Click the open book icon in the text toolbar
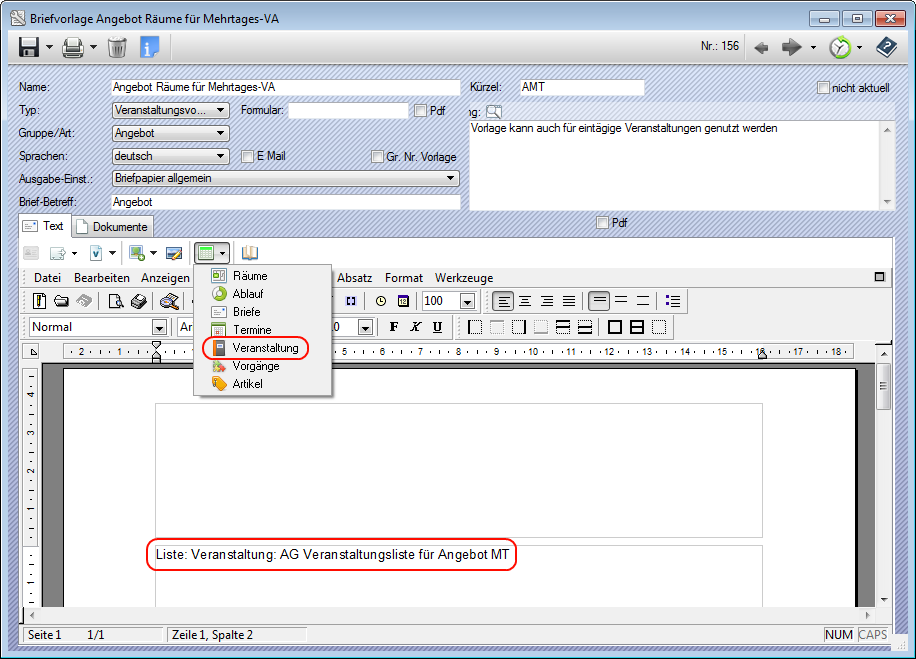Image resolution: width=916 pixels, height=659 pixels. click(x=250, y=253)
